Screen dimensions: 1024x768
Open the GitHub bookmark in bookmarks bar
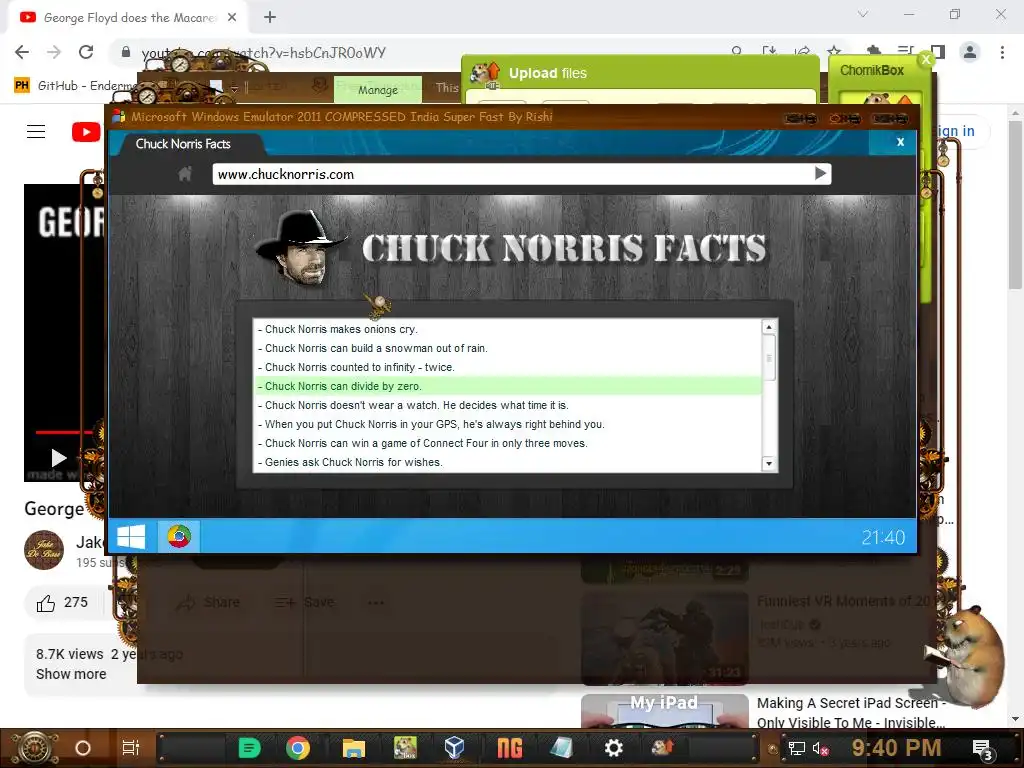pyautogui.click(x=75, y=86)
